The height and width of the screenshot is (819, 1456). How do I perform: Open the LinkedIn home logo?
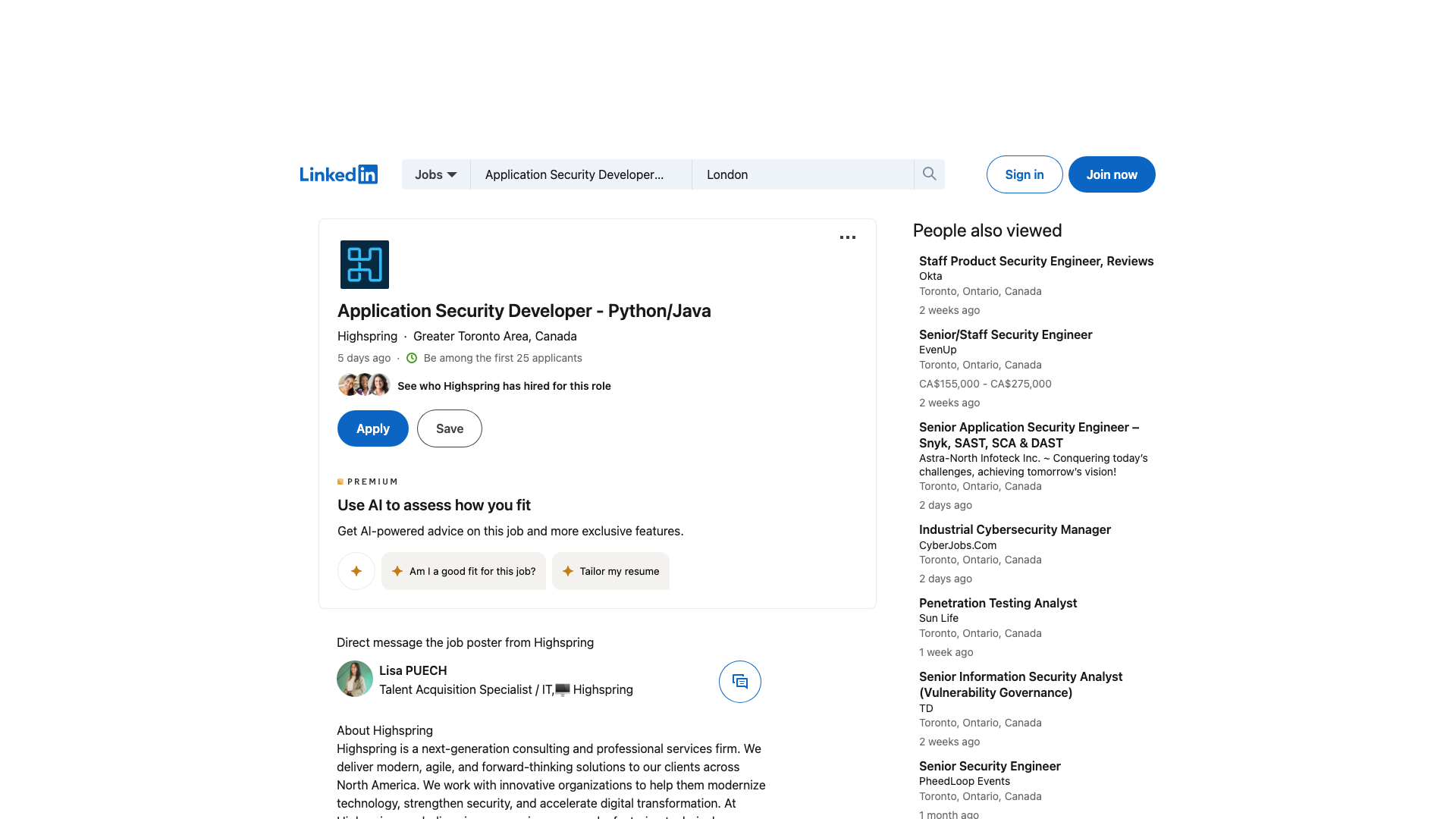(x=338, y=174)
